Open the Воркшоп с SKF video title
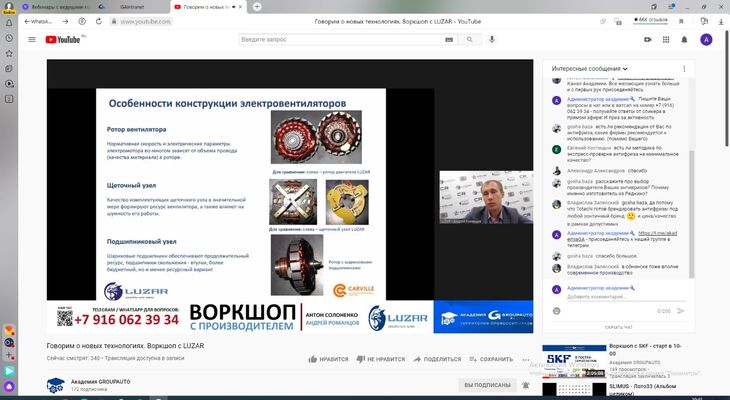Image resolution: width=730 pixels, height=400 pixels. coord(646,350)
